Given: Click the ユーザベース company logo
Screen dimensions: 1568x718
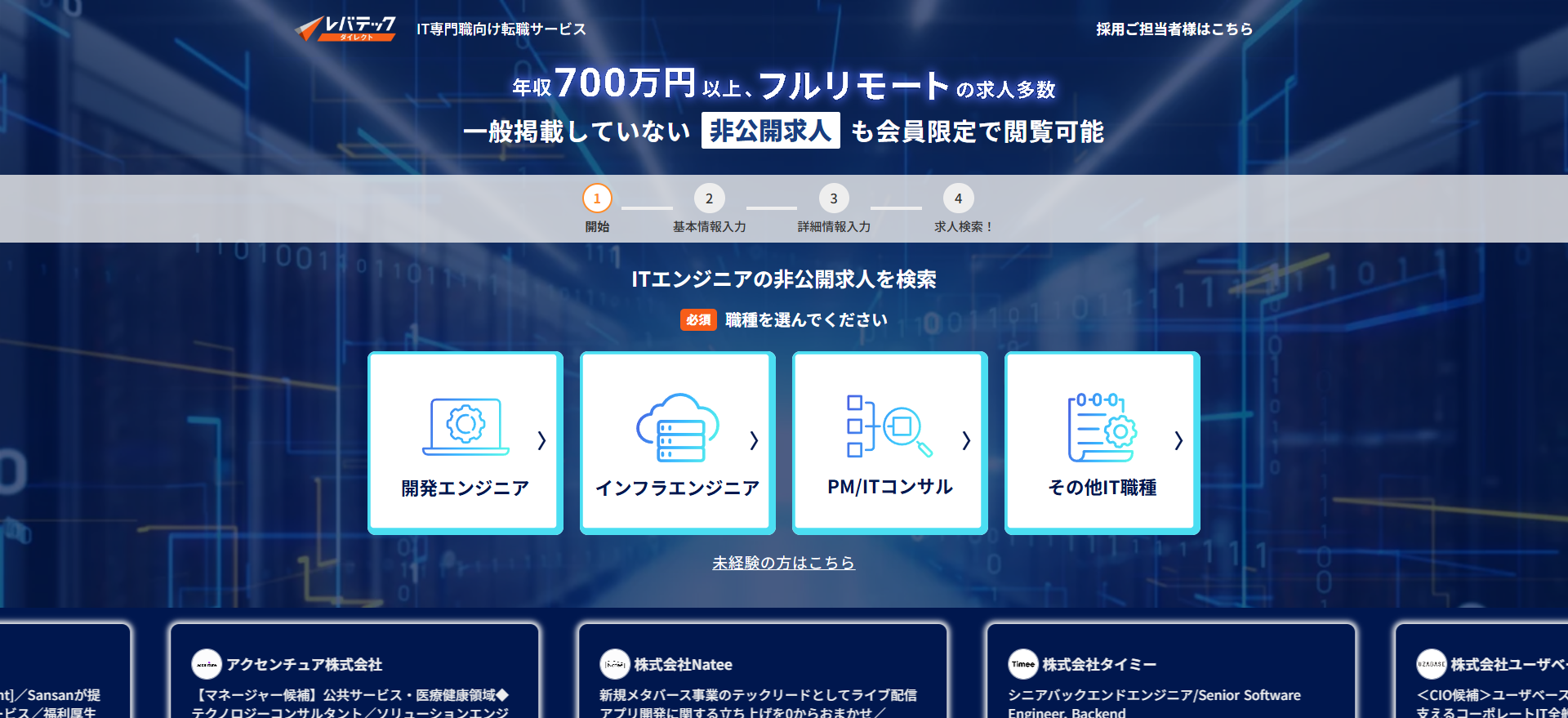Looking at the screenshot, I should 1431,664.
